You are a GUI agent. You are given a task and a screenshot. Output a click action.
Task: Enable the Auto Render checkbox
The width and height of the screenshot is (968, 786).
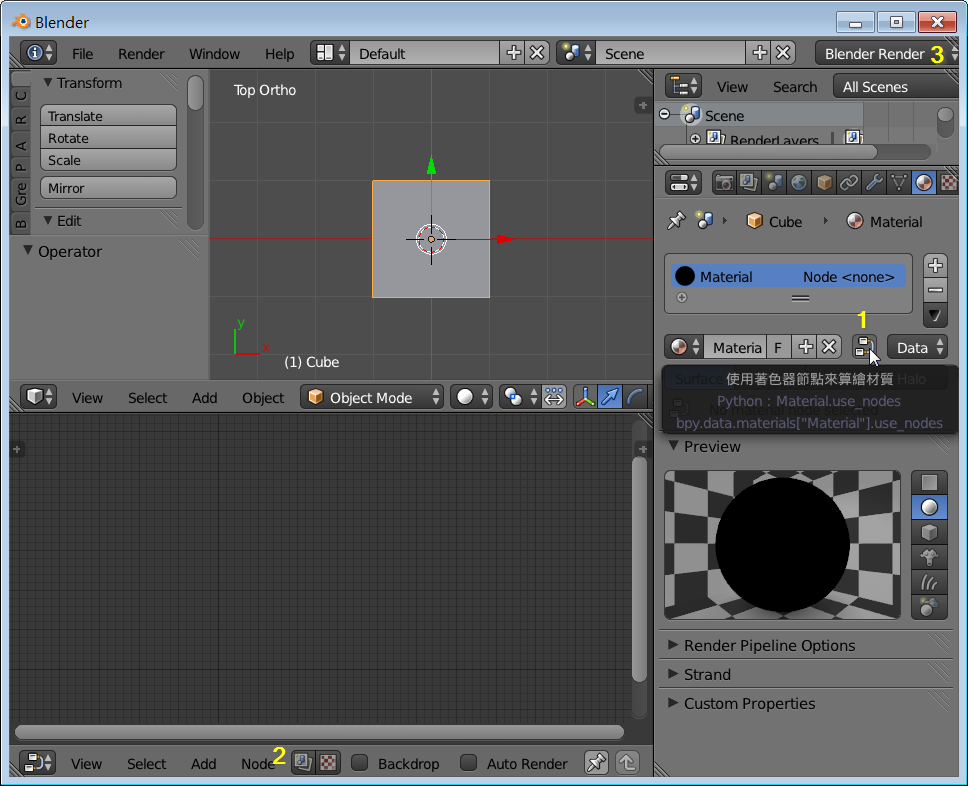(468, 763)
